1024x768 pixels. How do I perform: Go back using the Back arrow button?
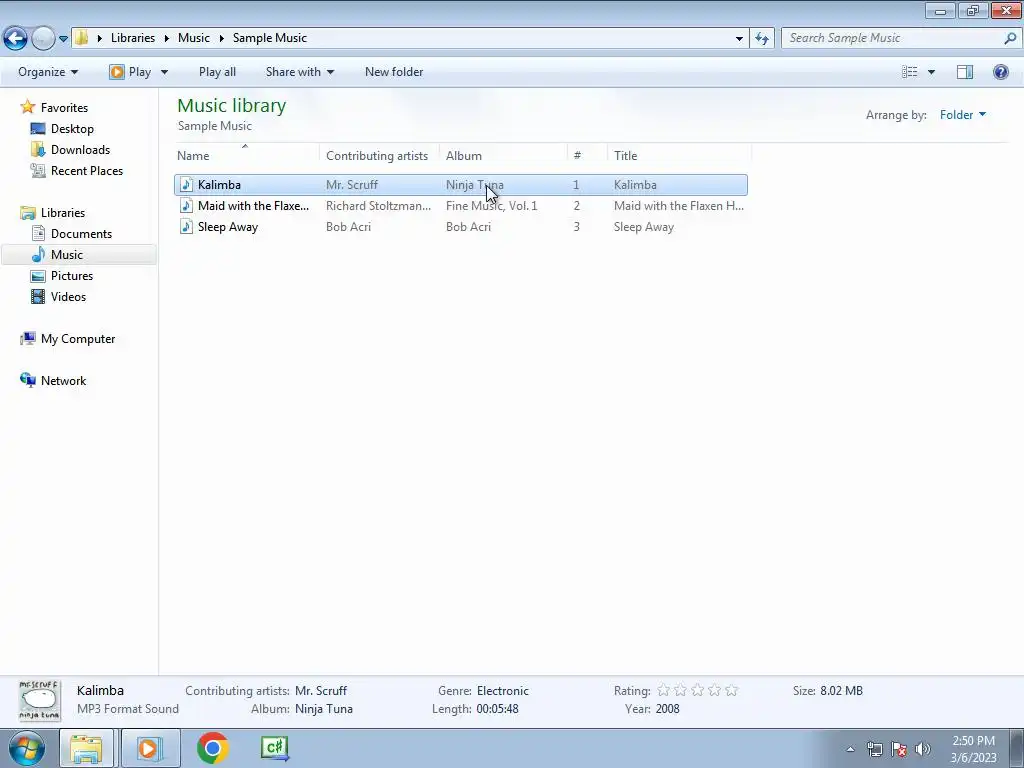pos(16,39)
